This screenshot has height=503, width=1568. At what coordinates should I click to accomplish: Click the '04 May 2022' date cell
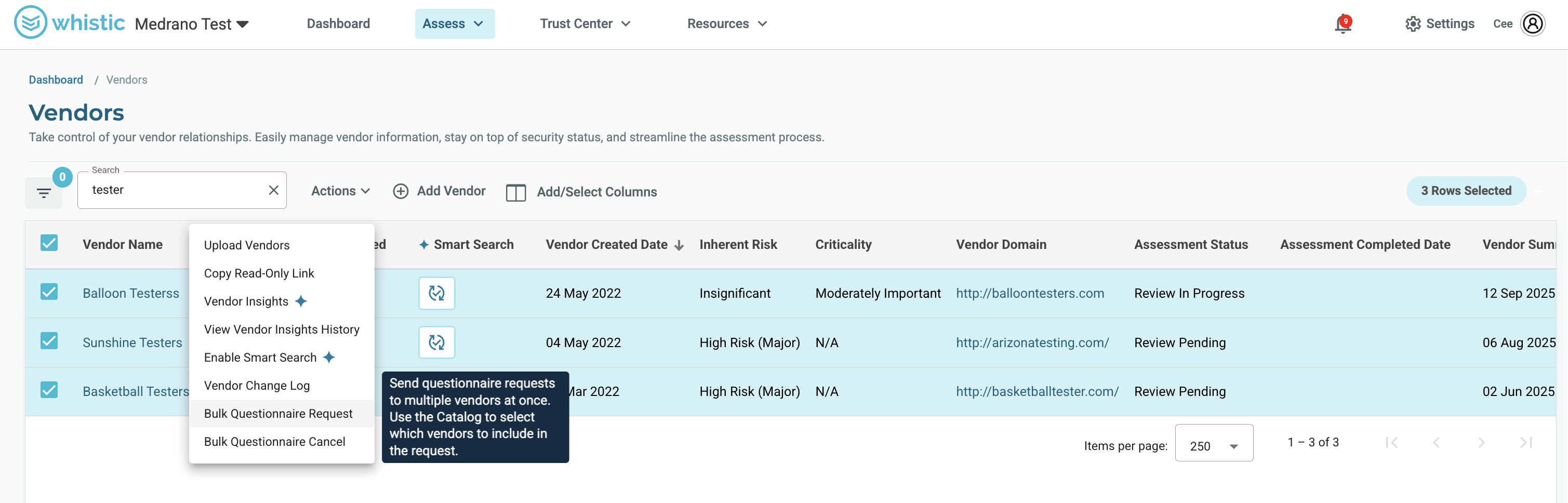tap(583, 342)
